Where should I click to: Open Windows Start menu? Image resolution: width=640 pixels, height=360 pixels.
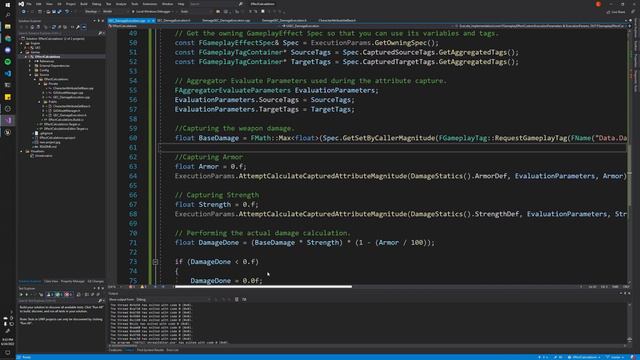point(8,4)
